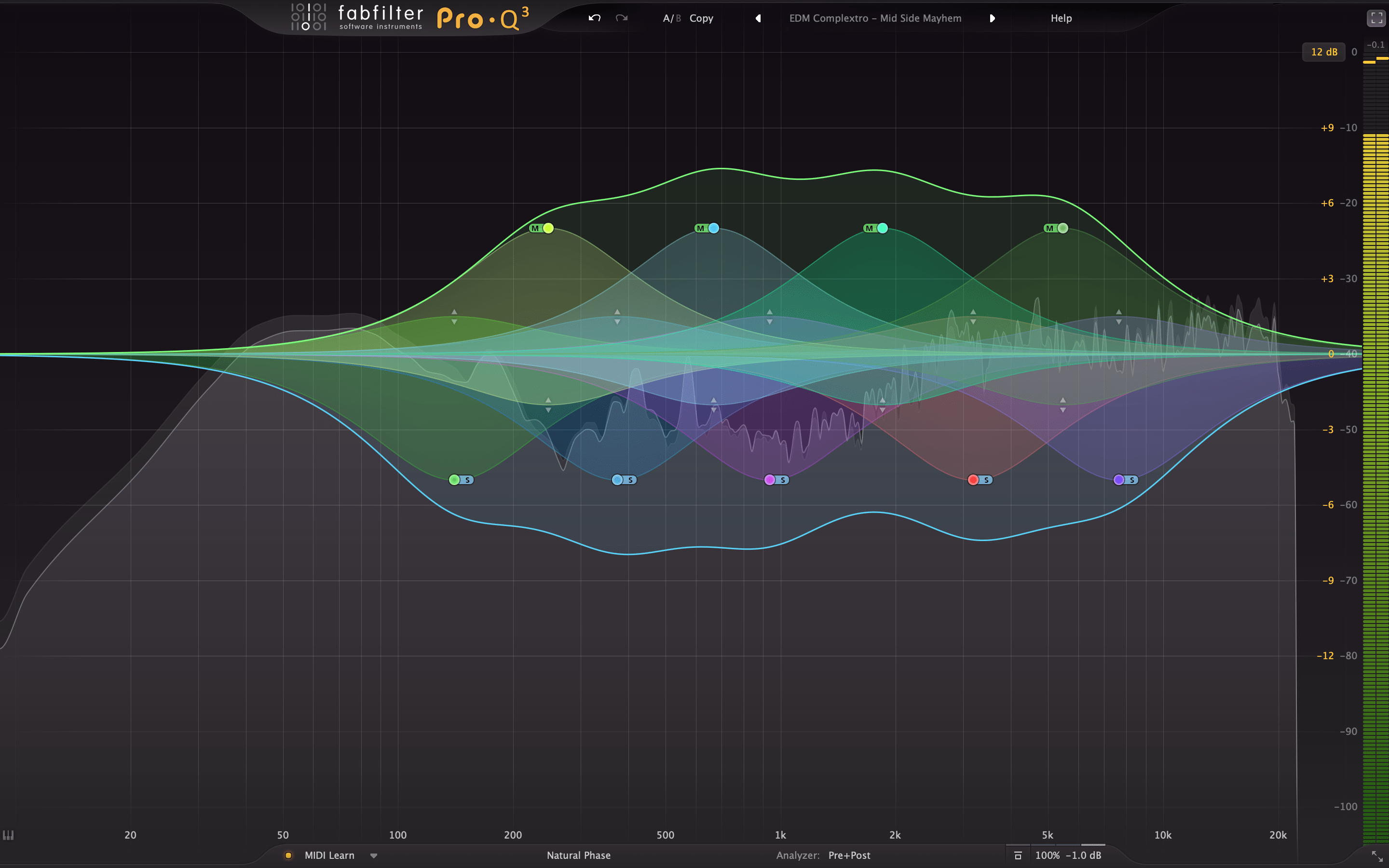The width and height of the screenshot is (1389, 868).
Task: Show the piano keyboard display icon
Action: pos(8,835)
